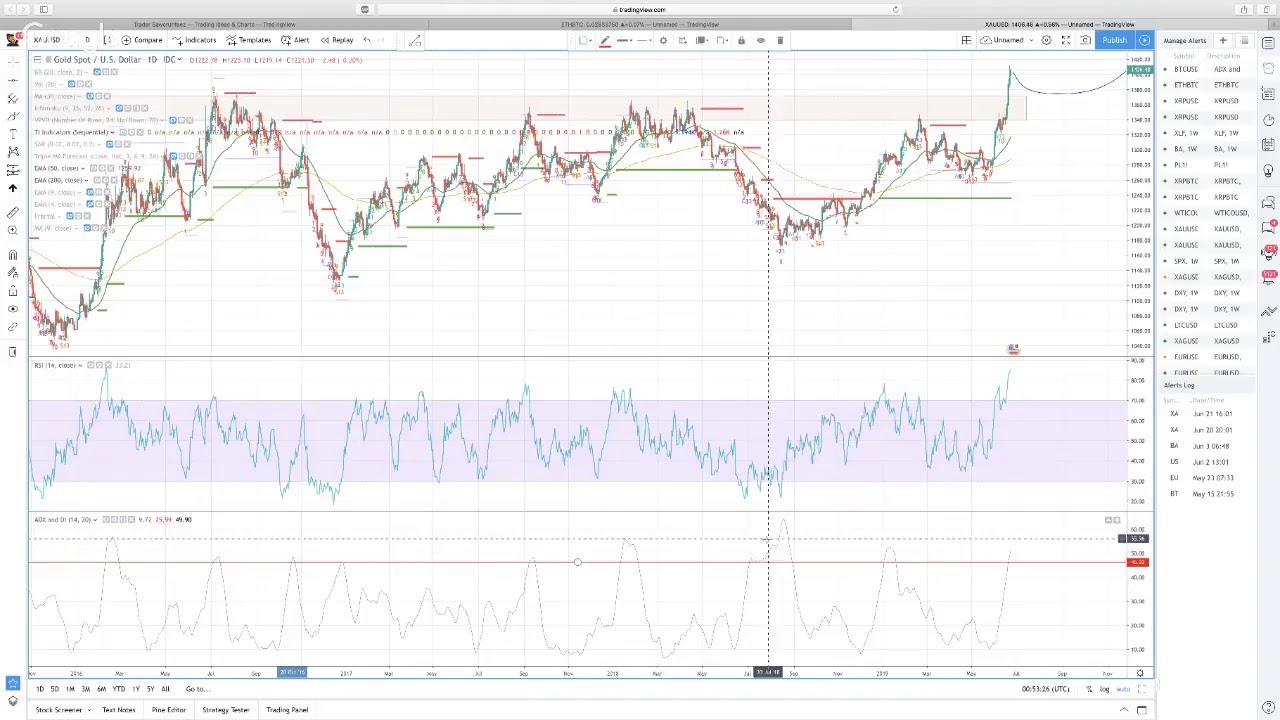Click the Go to... date link
Viewport: 1280px width, 720px height.
click(197, 689)
